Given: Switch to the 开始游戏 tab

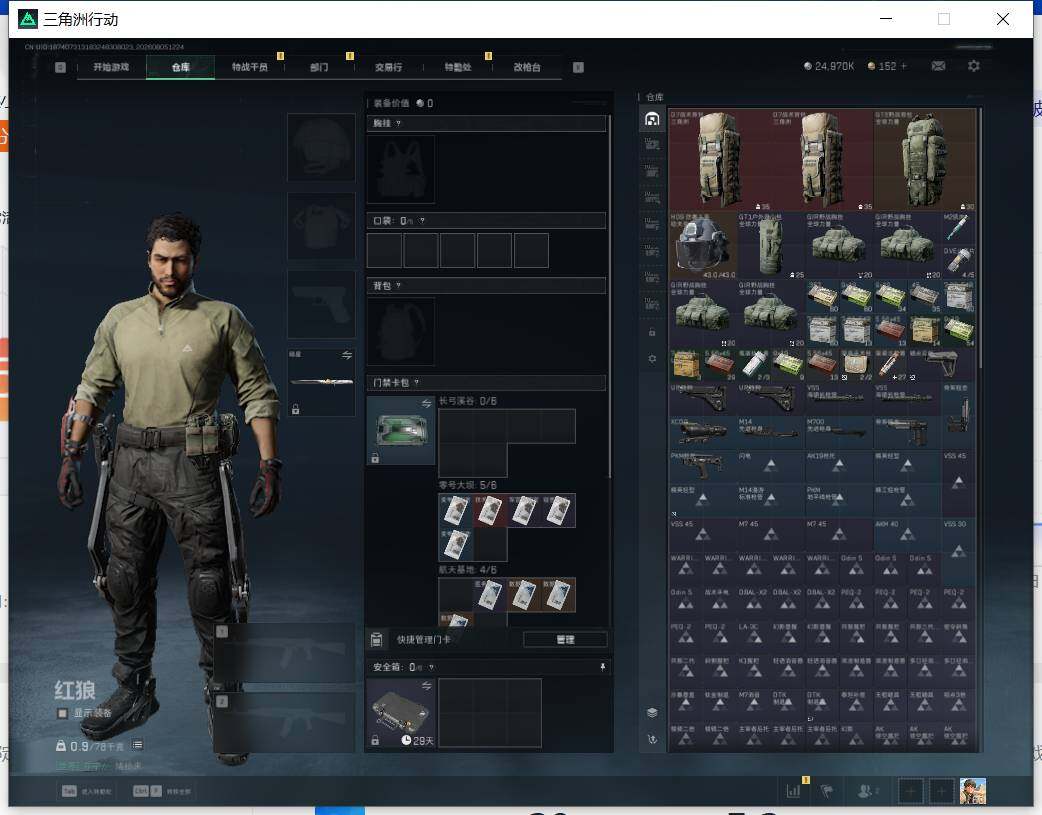Looking at the screenshot, I should 111,67.
